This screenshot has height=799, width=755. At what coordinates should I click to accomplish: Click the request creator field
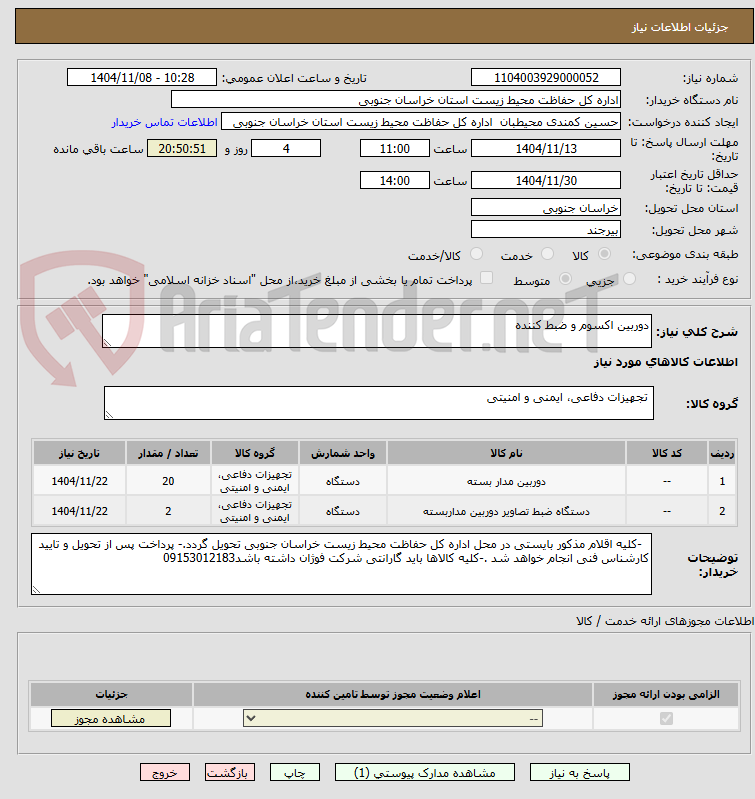421,122
